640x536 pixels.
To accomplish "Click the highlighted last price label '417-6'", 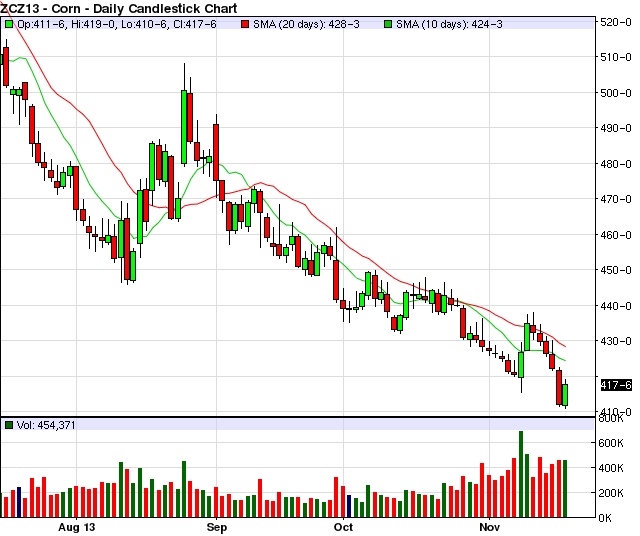I will click(616, 385).
